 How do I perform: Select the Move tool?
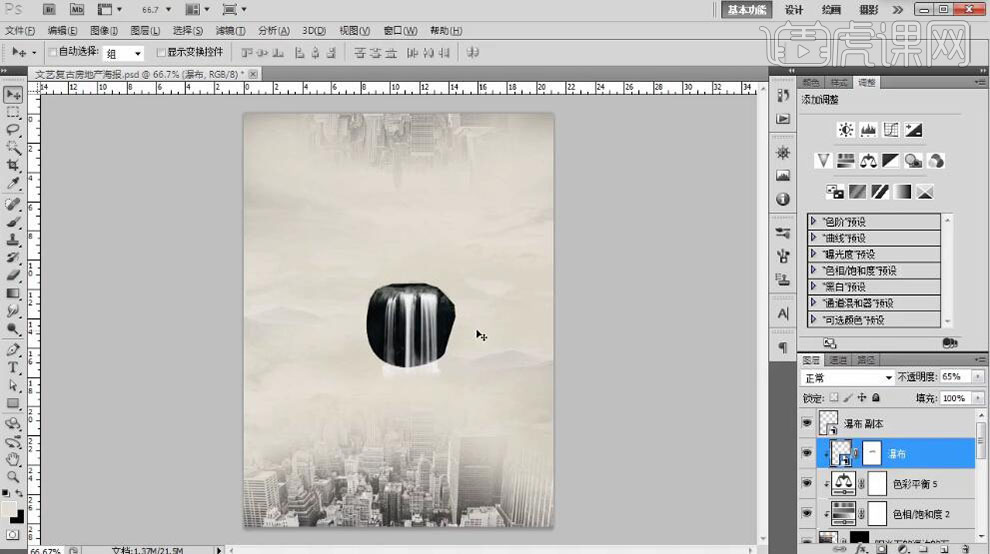13,95
